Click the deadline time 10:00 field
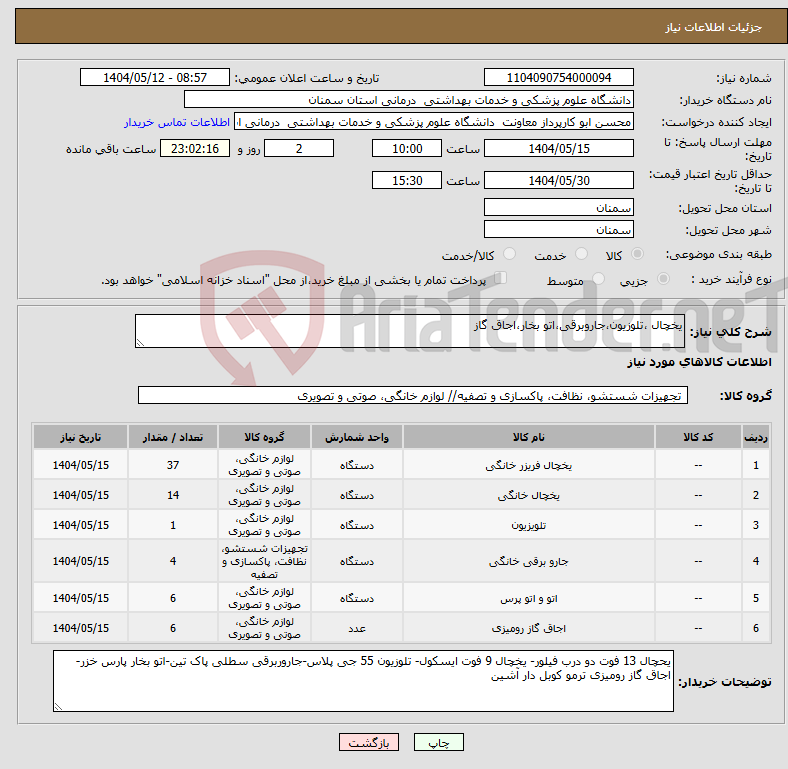The image size is (788, 769). (x=407, y=149)
